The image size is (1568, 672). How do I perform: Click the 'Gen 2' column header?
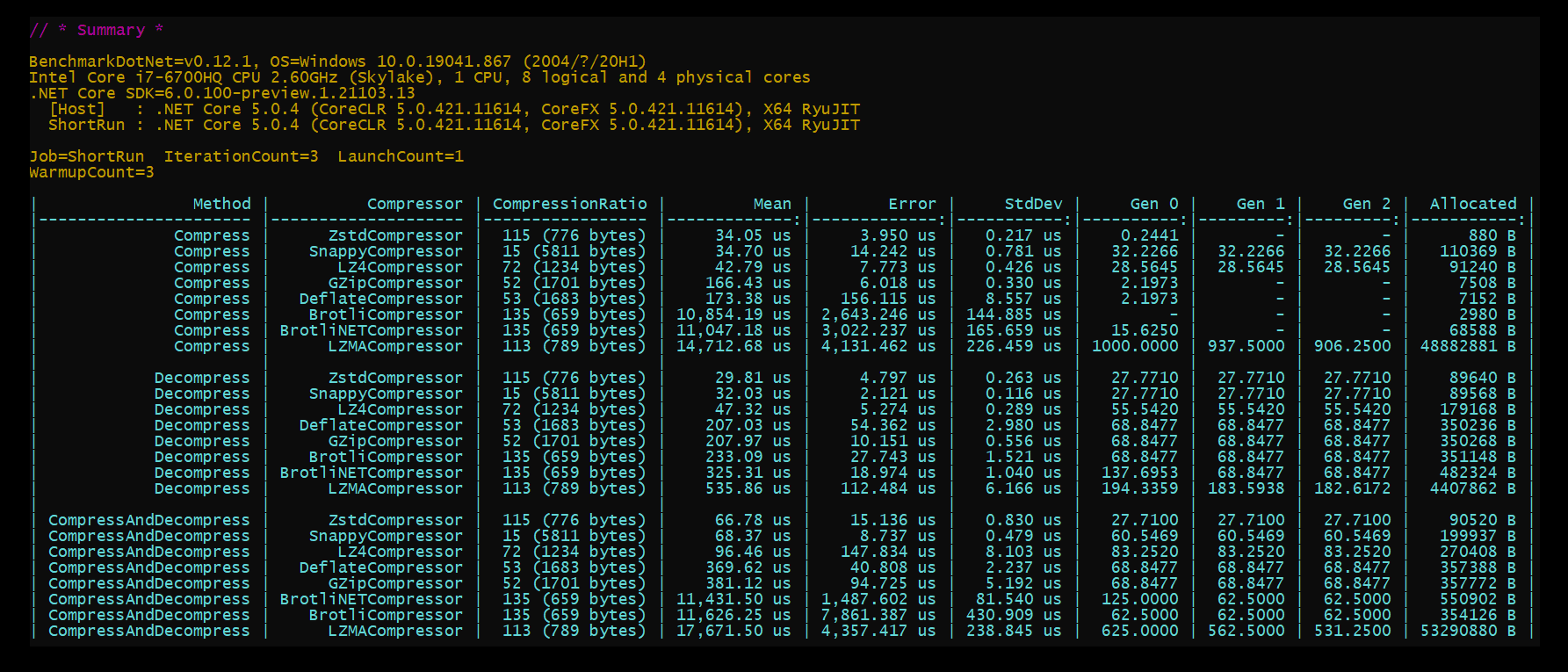tap(1367, 204)
